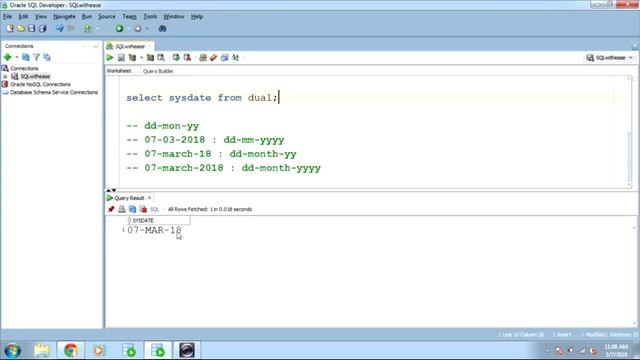
Task: Click the binoculars Find DB Object icon
Action: tap(162, 28)
